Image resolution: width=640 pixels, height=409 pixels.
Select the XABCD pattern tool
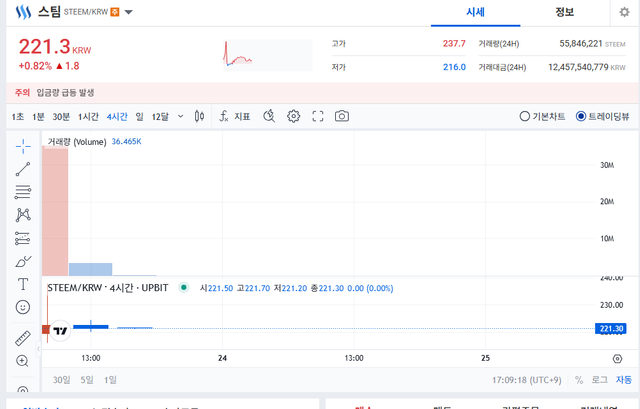(x=23, y=215)
